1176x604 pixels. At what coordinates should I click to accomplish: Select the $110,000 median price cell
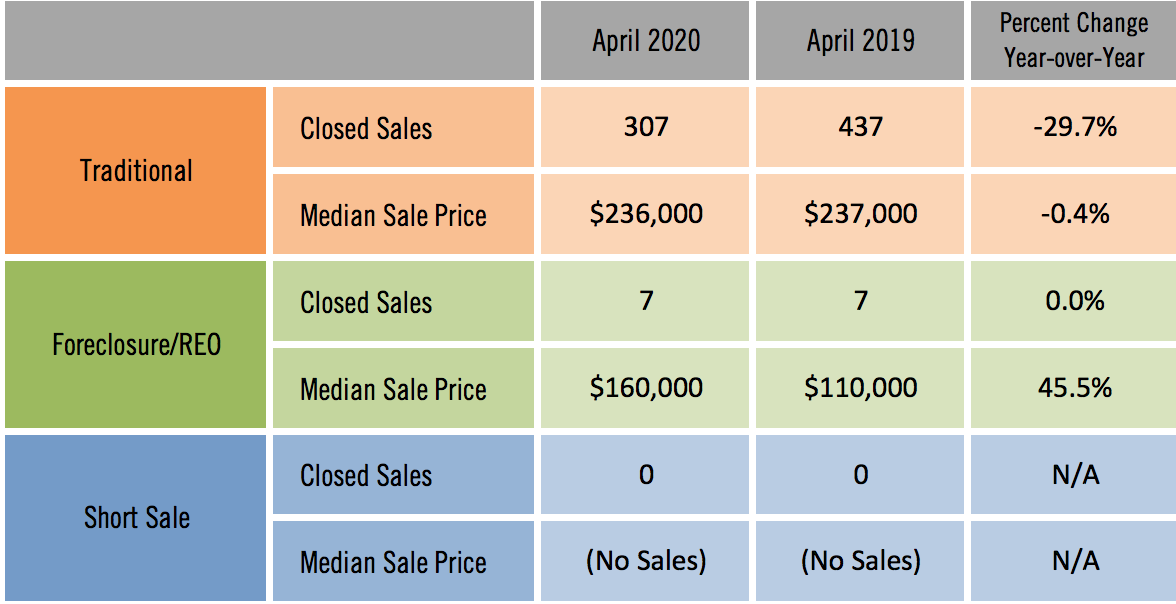860,388
